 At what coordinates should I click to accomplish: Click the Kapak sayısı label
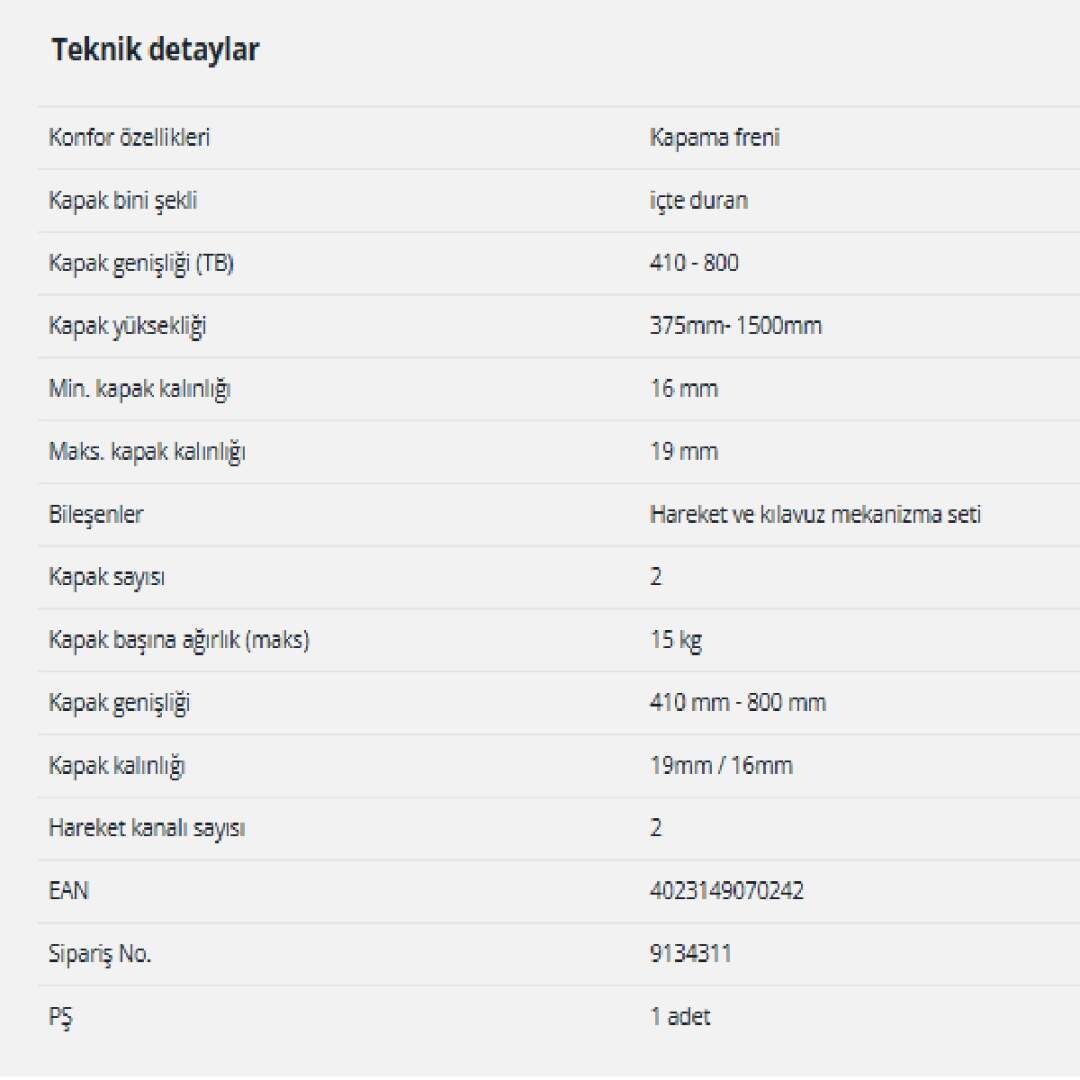[106, 577]
